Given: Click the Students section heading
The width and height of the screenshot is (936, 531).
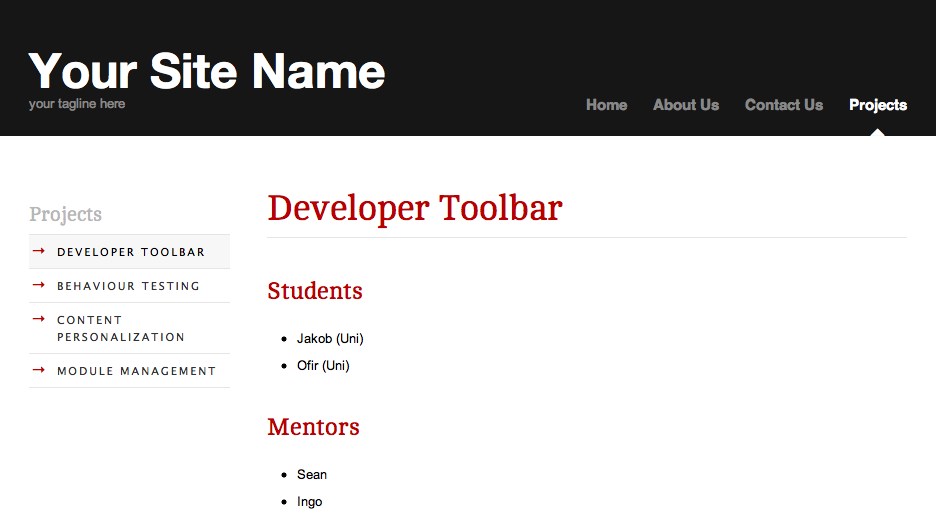Looking at the screenshot, I should (315, 291).
